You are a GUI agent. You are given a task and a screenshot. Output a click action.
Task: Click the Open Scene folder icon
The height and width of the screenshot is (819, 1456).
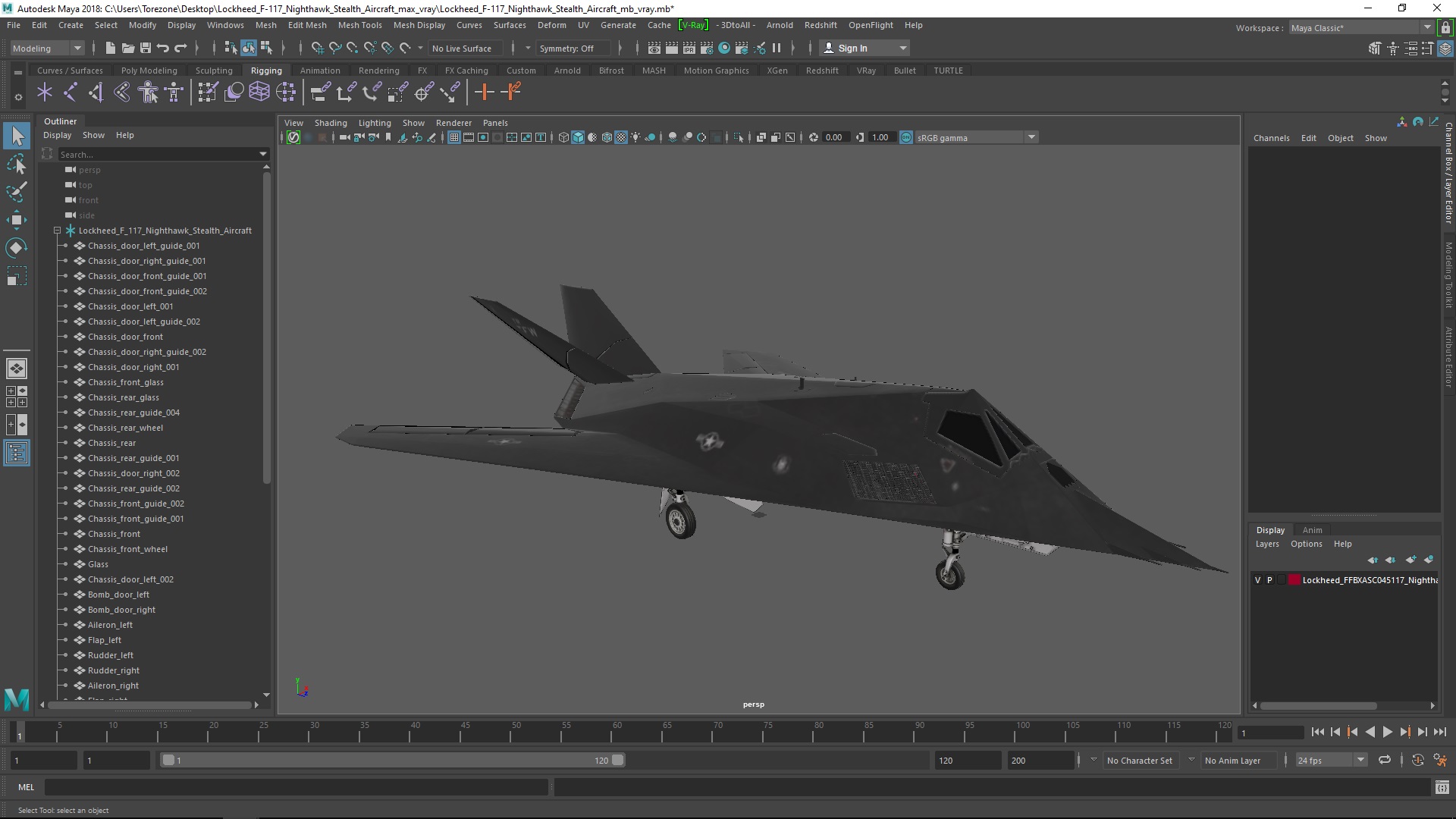(x=127, y=48)
